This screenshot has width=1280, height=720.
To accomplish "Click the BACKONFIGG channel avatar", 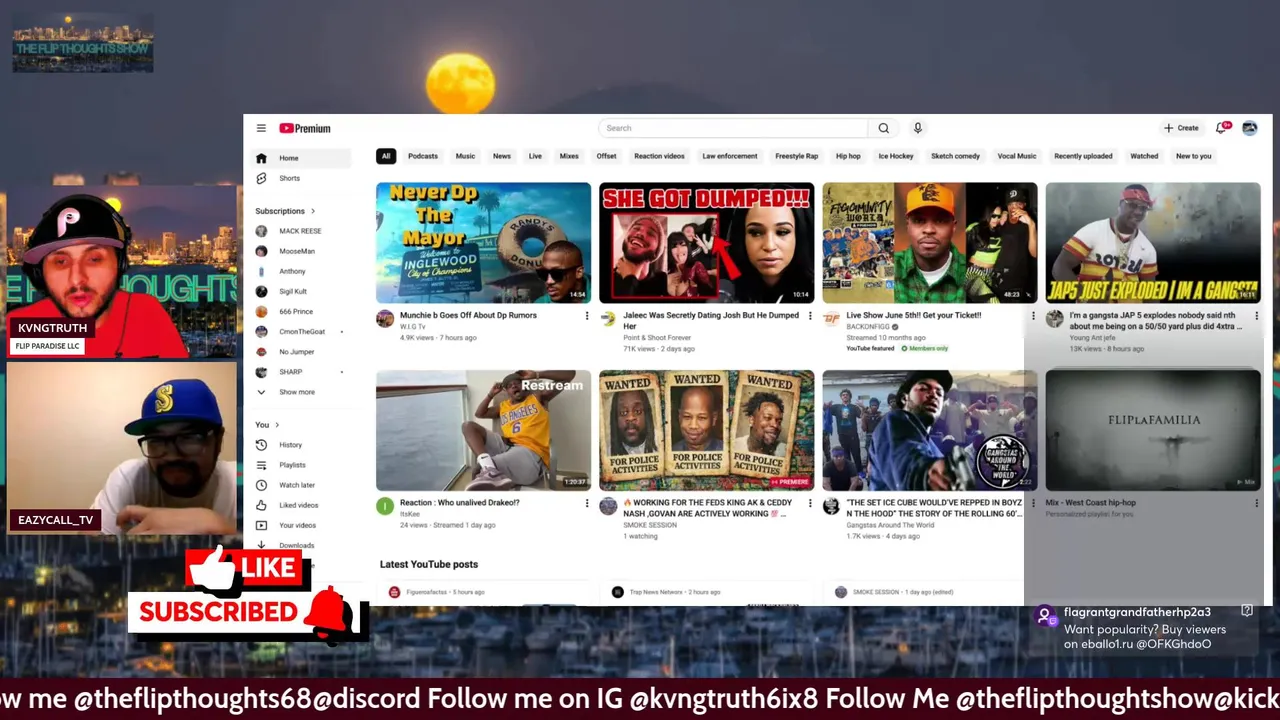I will (831, 319).
